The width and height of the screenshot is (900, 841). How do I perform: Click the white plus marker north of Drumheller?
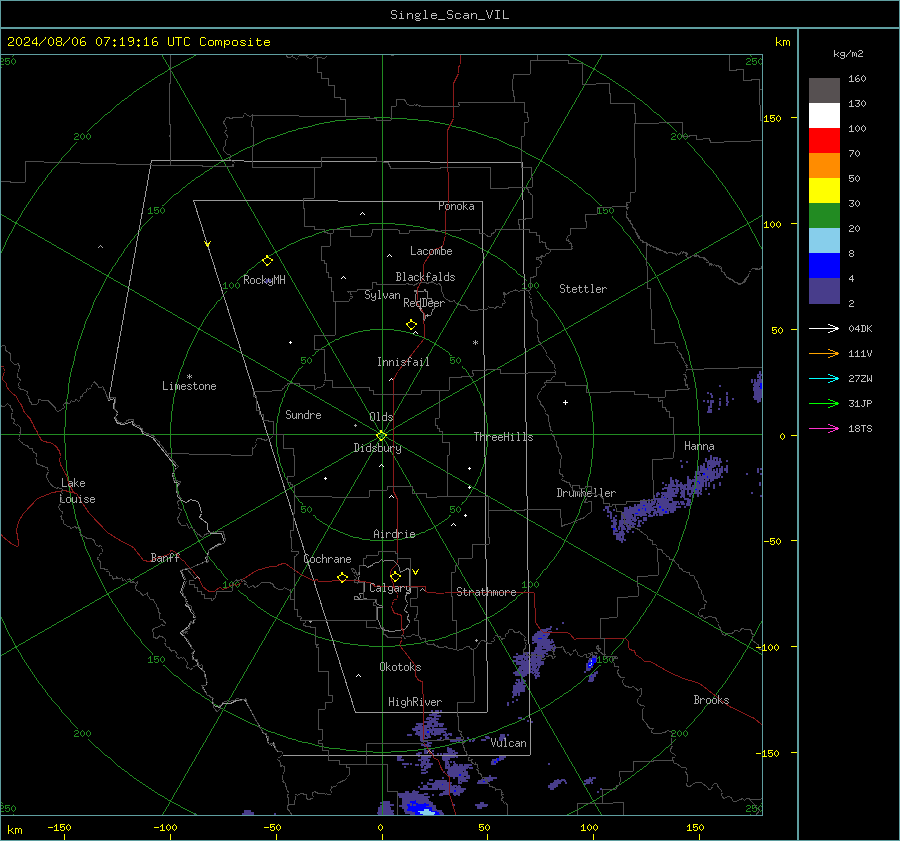(565, 402)
